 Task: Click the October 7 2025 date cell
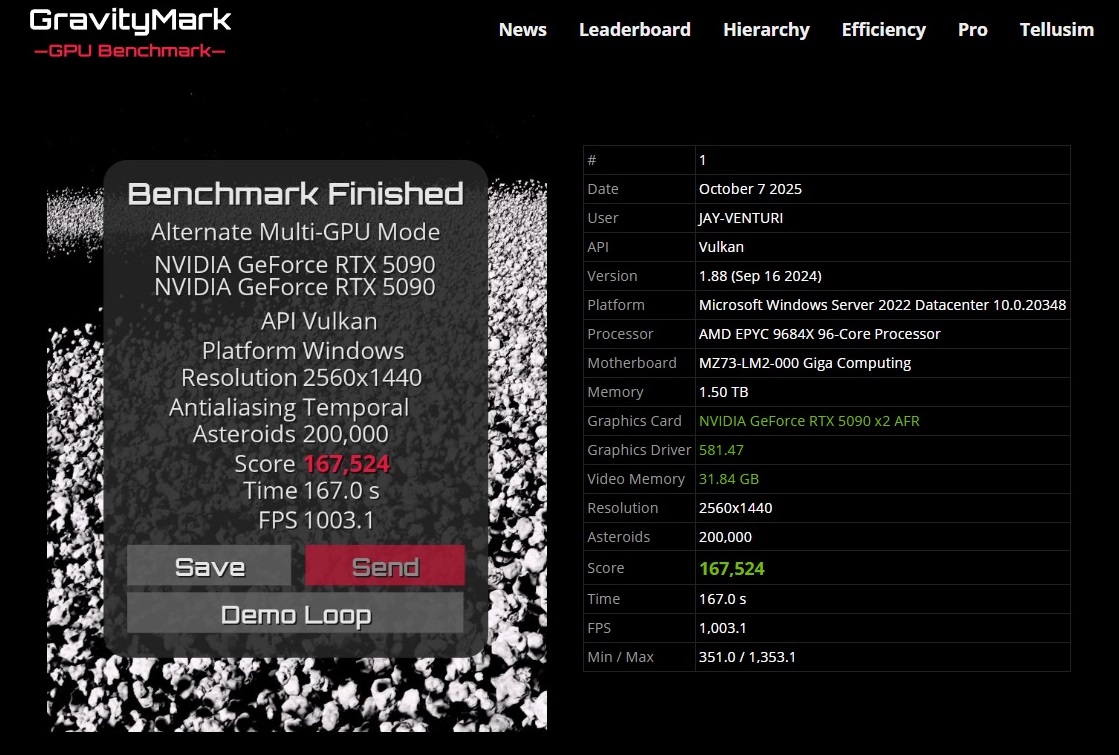pyautogui.click(x=750, y=189)
